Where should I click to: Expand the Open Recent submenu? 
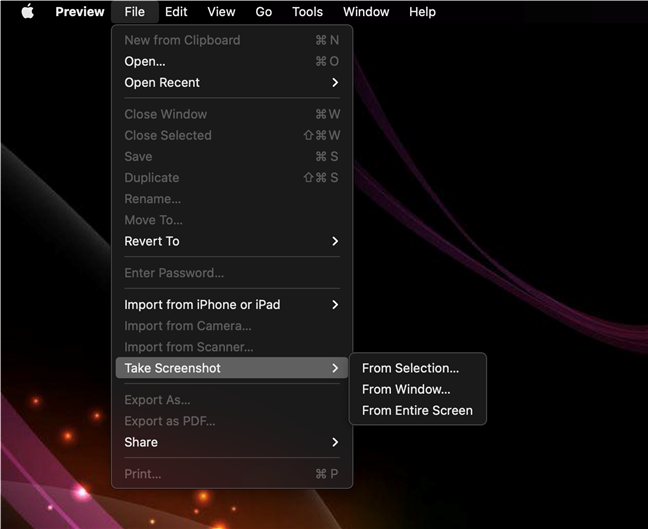tap(232, 83)
